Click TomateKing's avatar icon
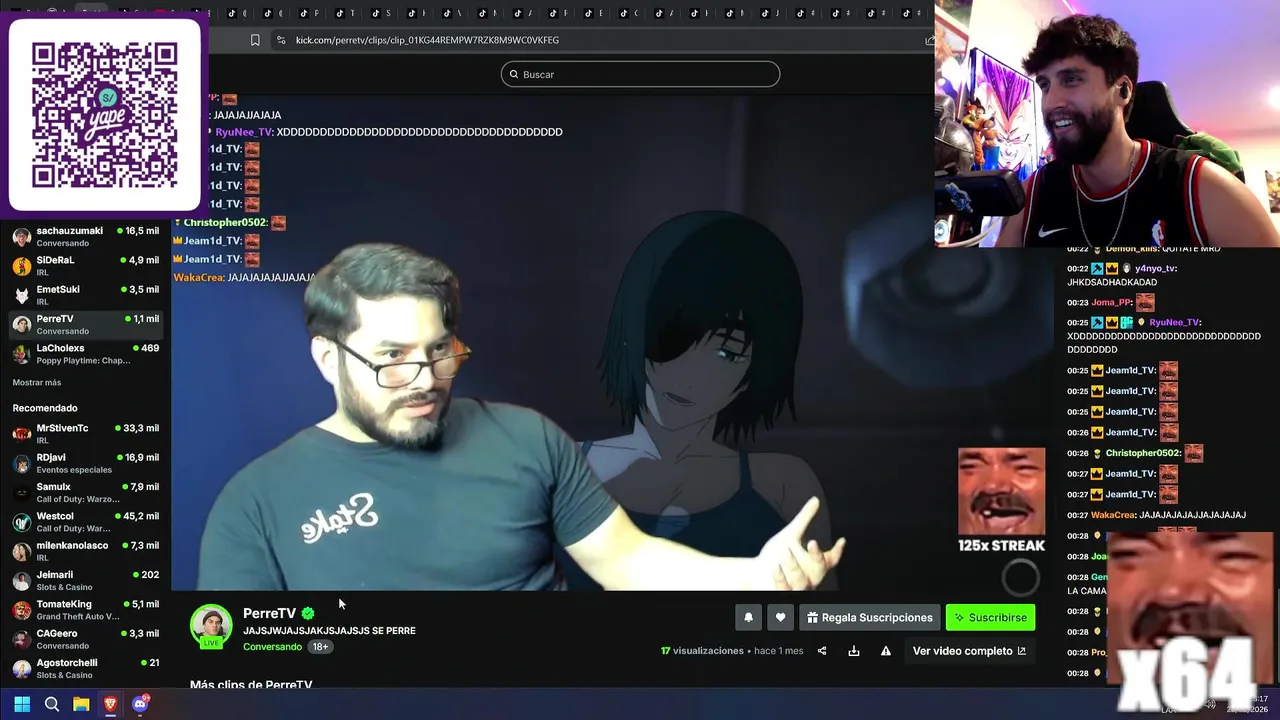 click(x=21, y=611)
